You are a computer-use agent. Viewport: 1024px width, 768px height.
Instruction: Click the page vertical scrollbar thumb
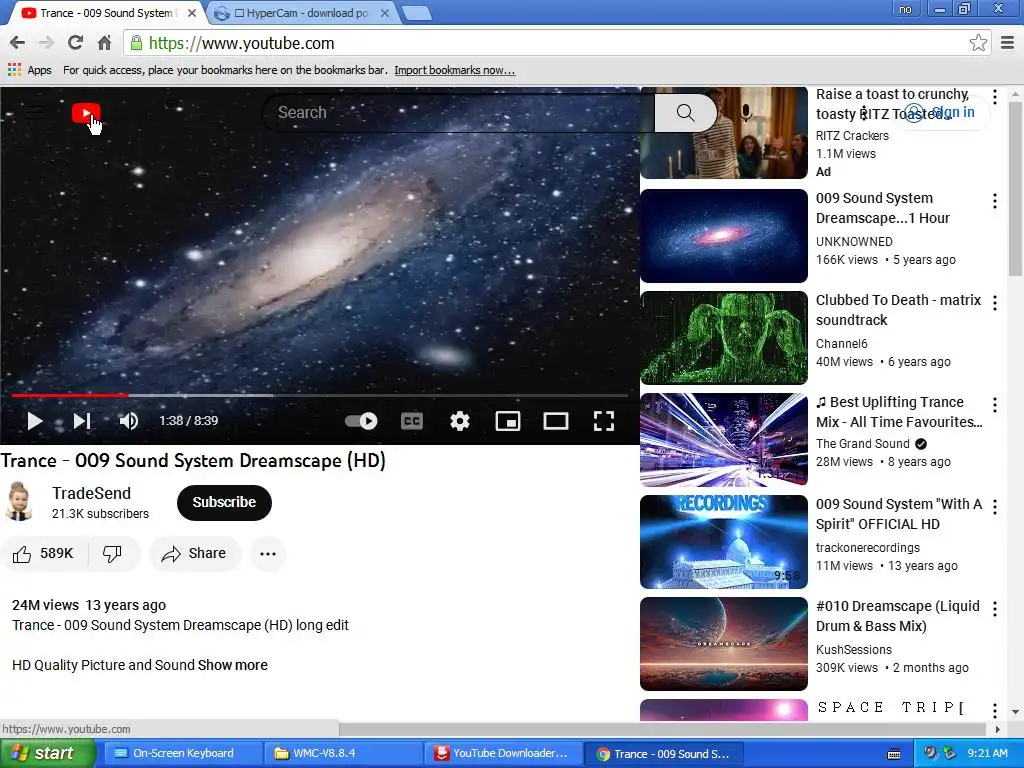click(1016, 188)
